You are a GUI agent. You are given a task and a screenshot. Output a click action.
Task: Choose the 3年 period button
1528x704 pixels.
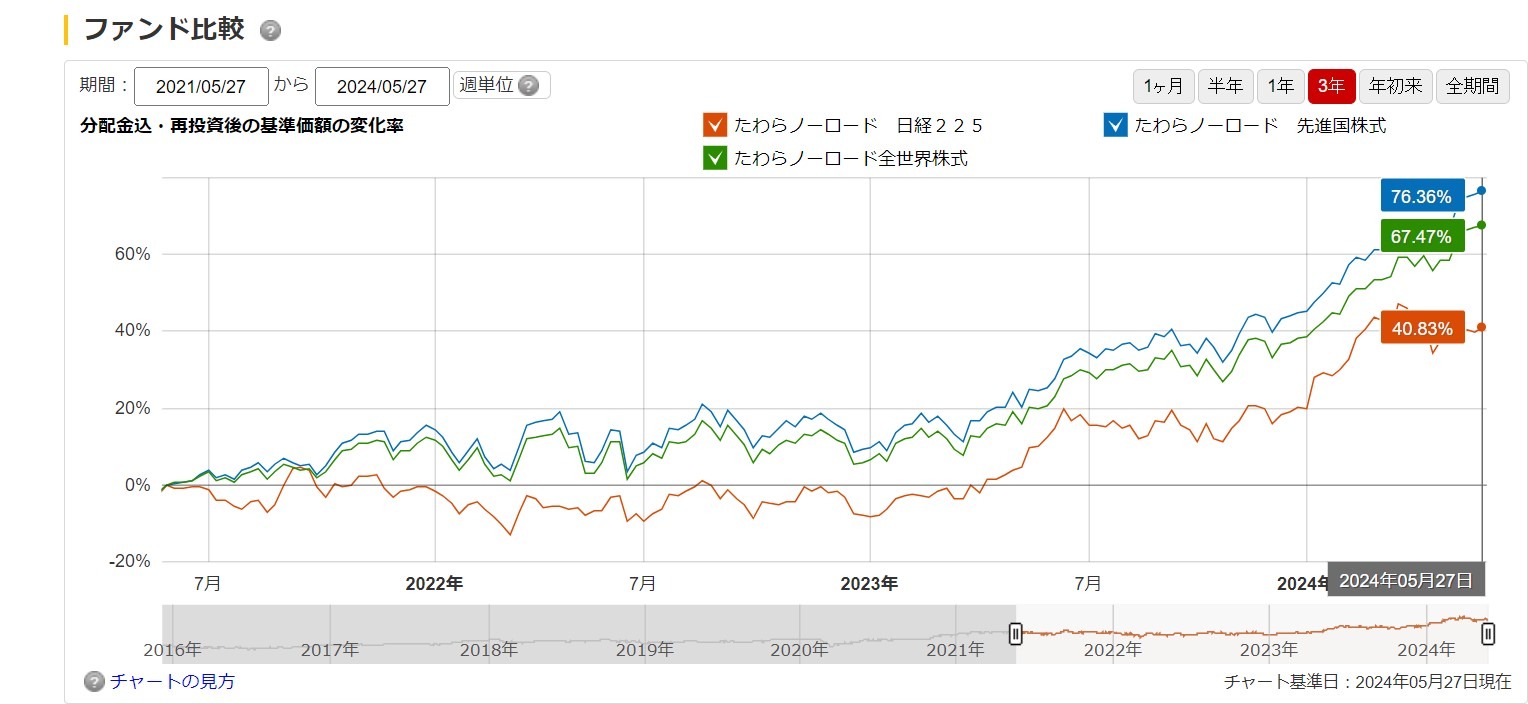[1331, 86]
